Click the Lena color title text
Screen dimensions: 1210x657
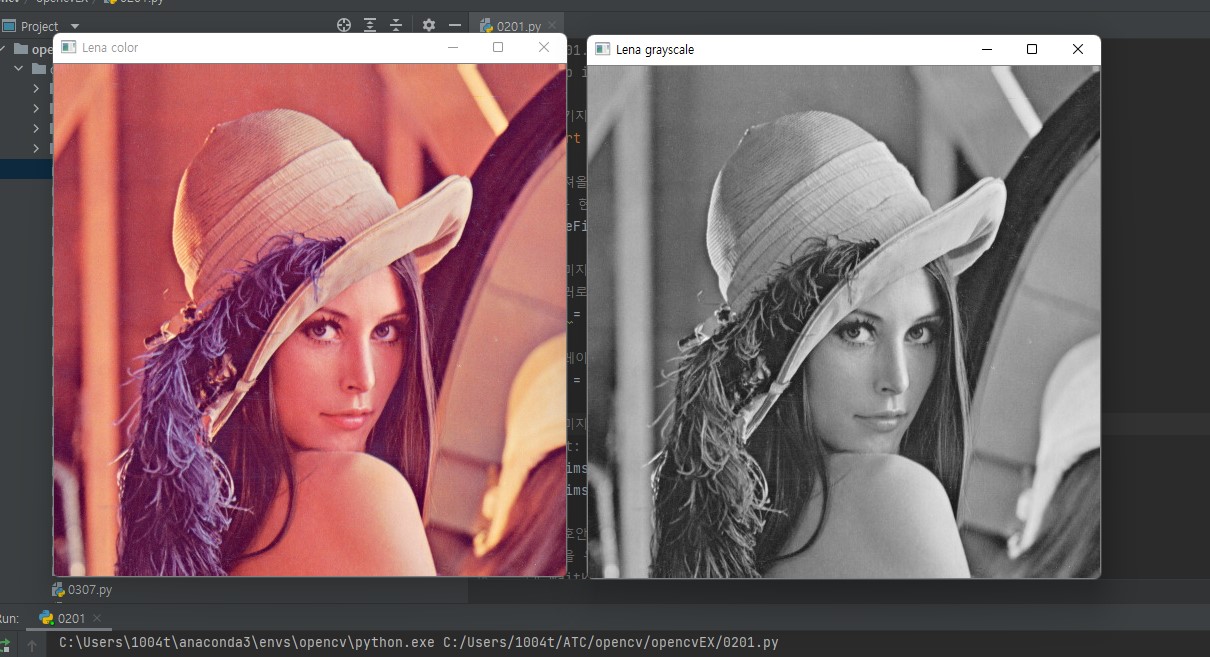[x=110, y=47]
